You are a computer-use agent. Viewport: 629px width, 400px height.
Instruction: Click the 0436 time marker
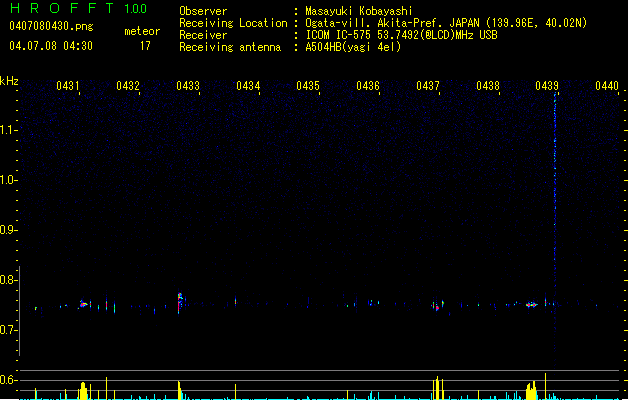click(368, 86)
